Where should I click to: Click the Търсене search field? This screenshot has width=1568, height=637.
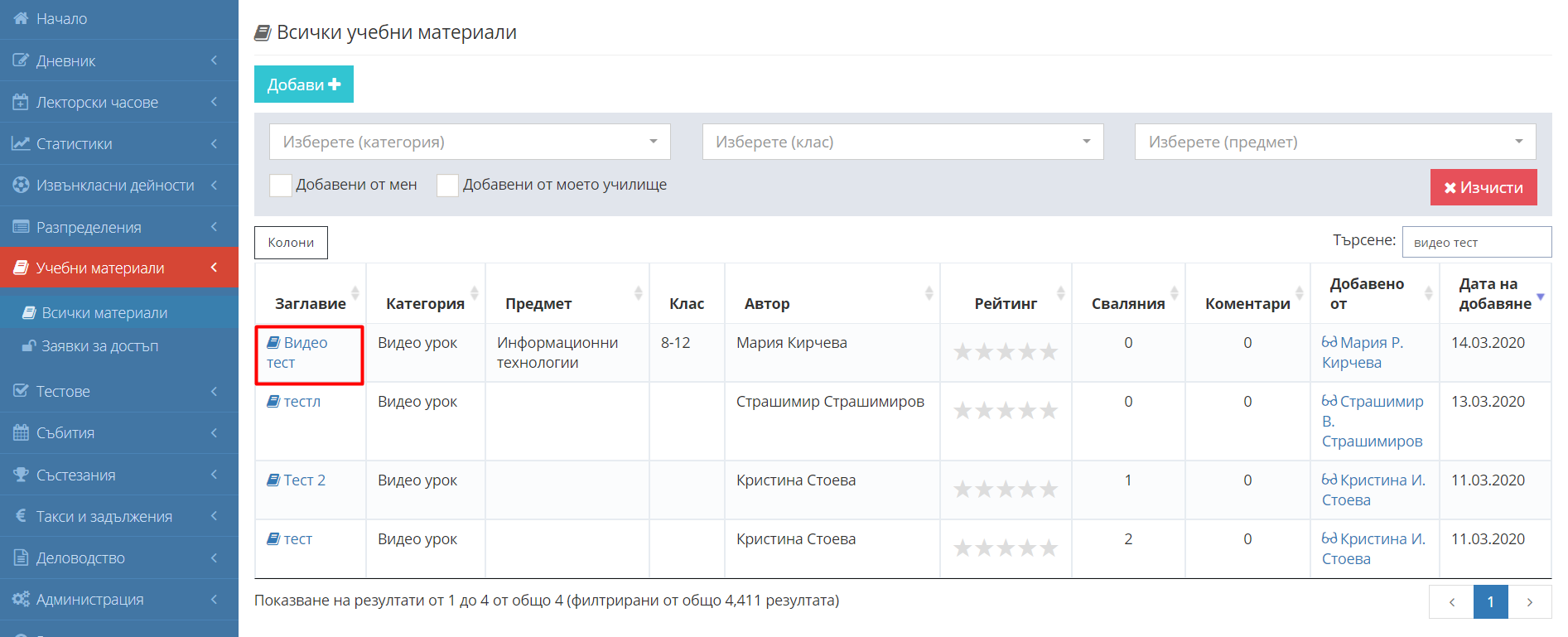coord(1476,242)
